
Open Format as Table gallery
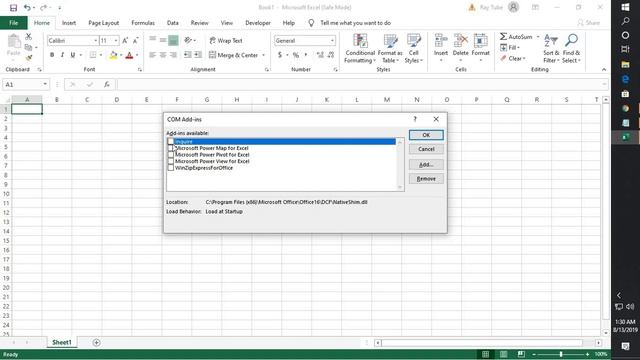coord(390,49)
